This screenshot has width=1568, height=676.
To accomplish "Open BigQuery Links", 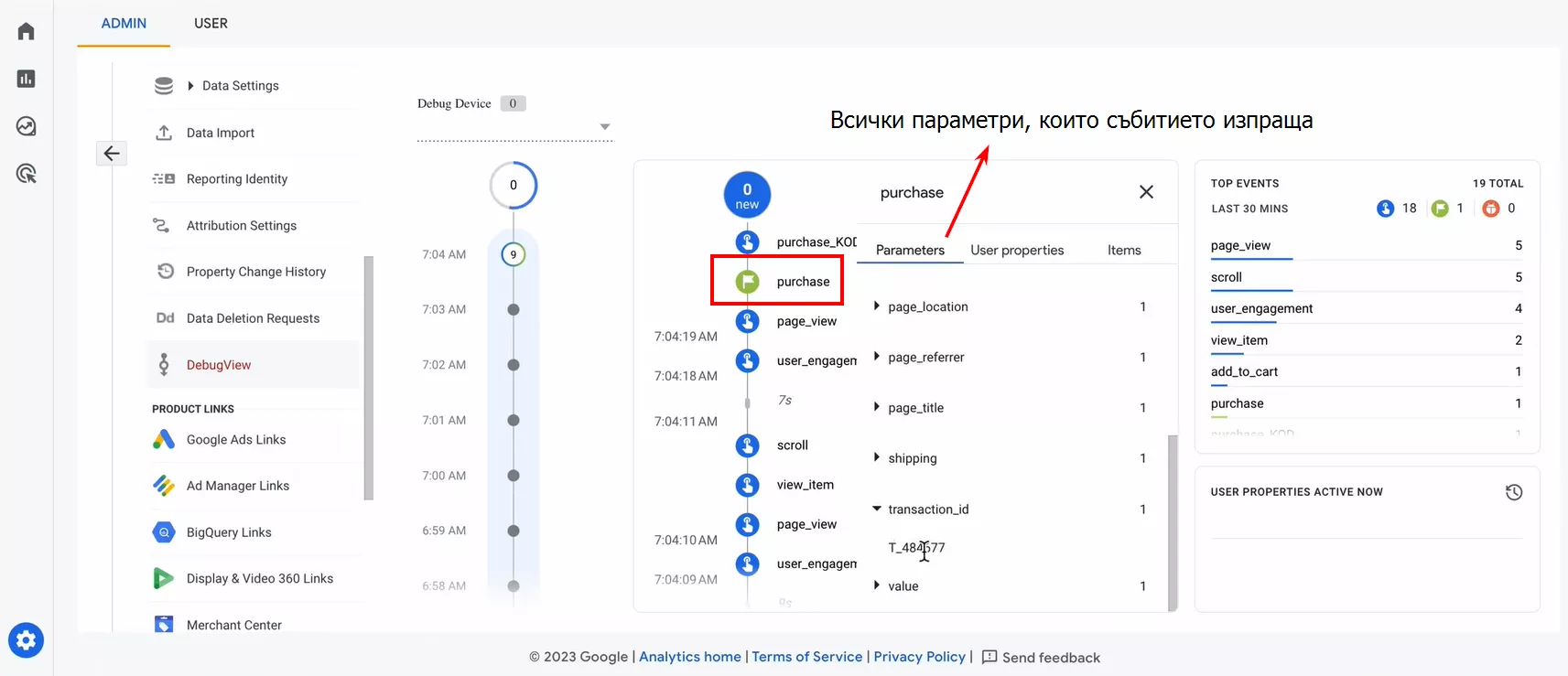I will tap(229, 532).
